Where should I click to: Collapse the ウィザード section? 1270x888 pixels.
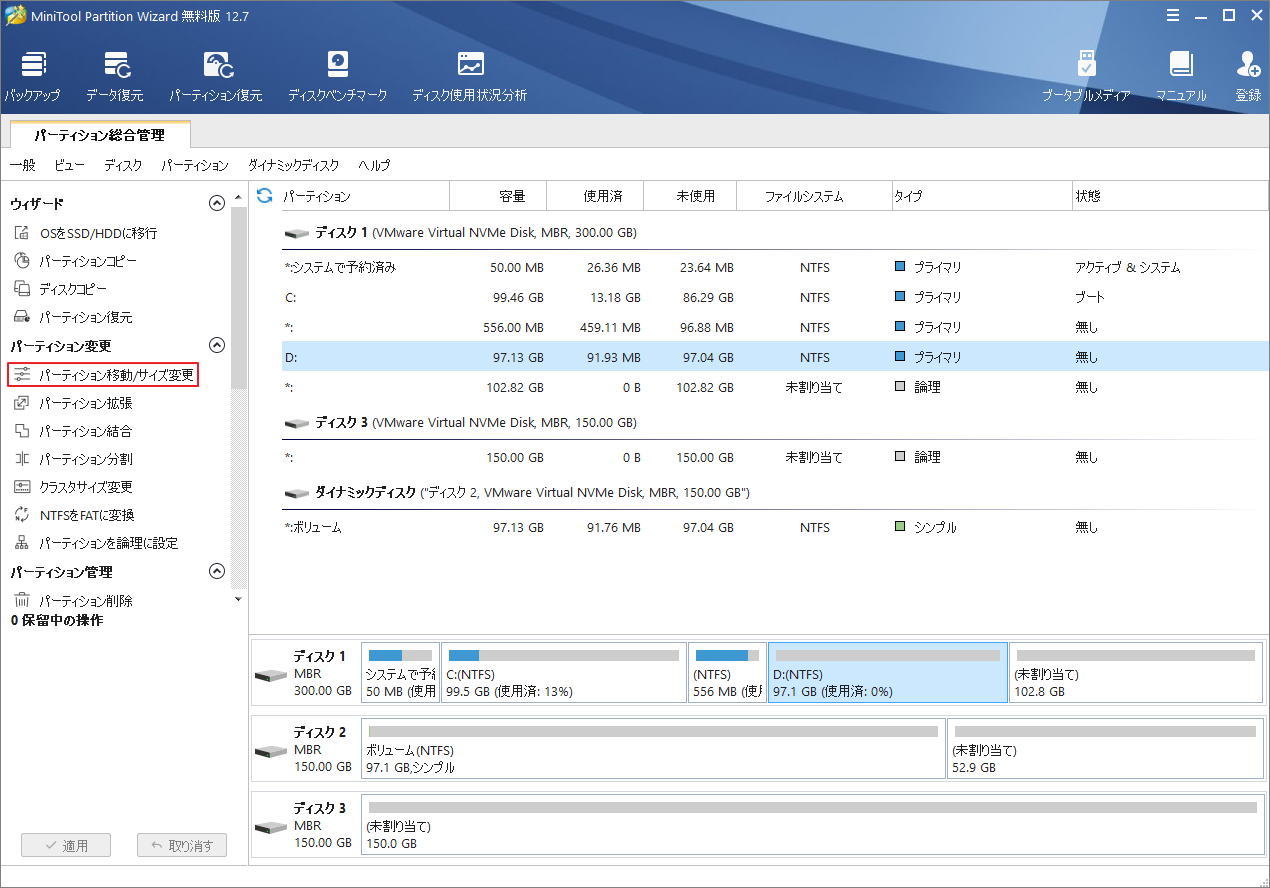point(216,202)
